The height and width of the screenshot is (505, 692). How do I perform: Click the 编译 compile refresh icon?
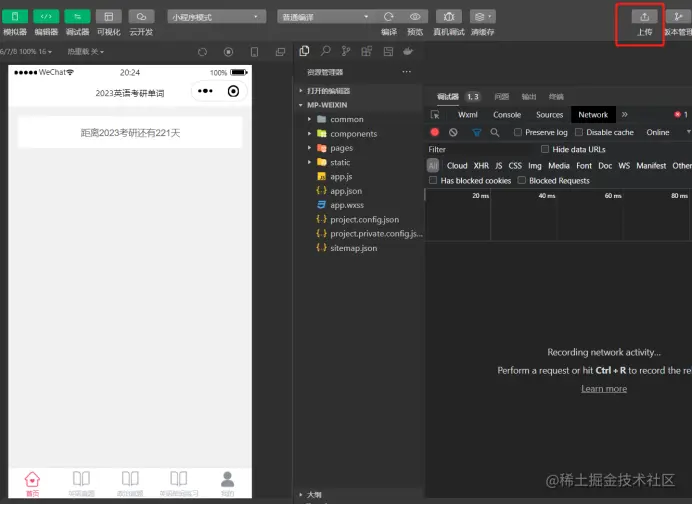tap(389, 17)
